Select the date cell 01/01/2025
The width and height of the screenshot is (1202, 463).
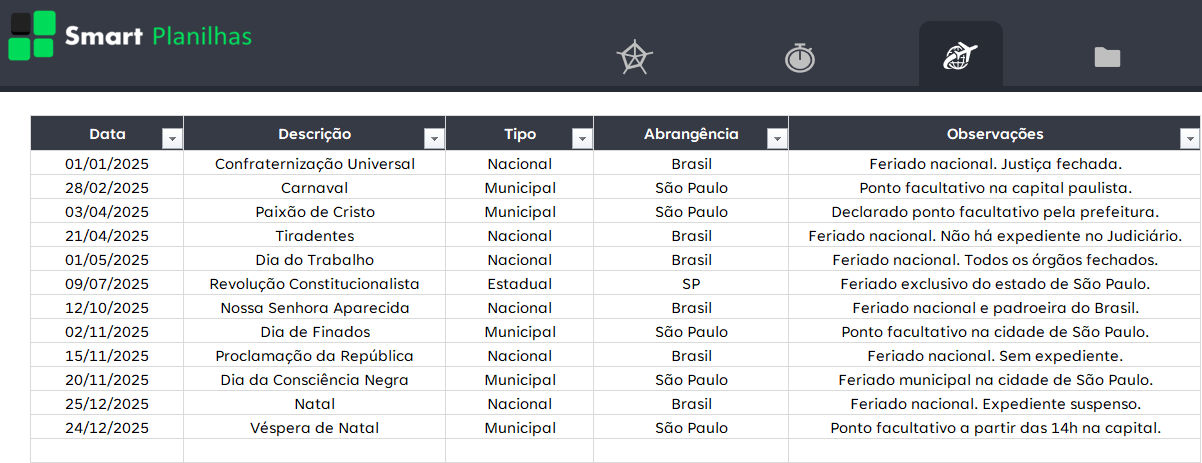point(107,164)
